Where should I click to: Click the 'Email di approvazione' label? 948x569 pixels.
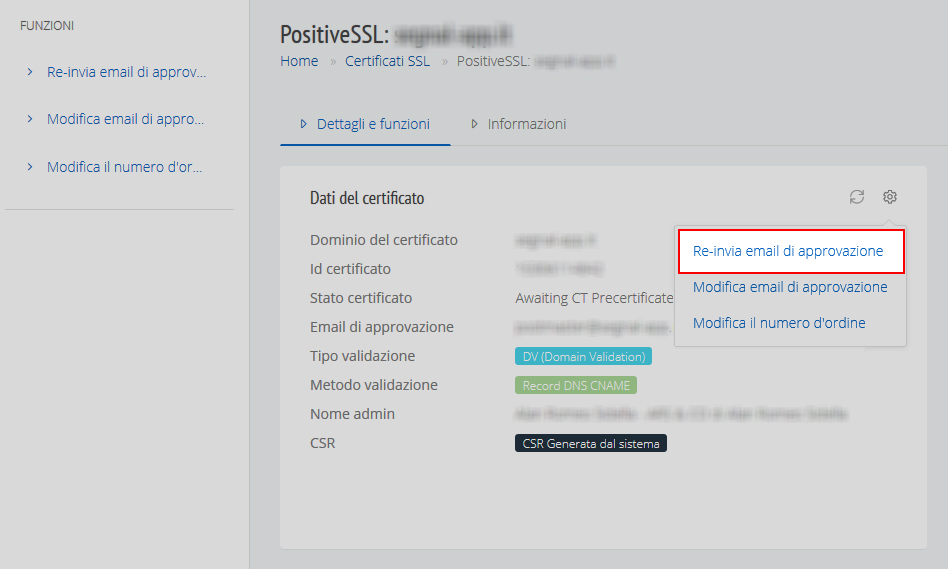[x=381, y=327]
